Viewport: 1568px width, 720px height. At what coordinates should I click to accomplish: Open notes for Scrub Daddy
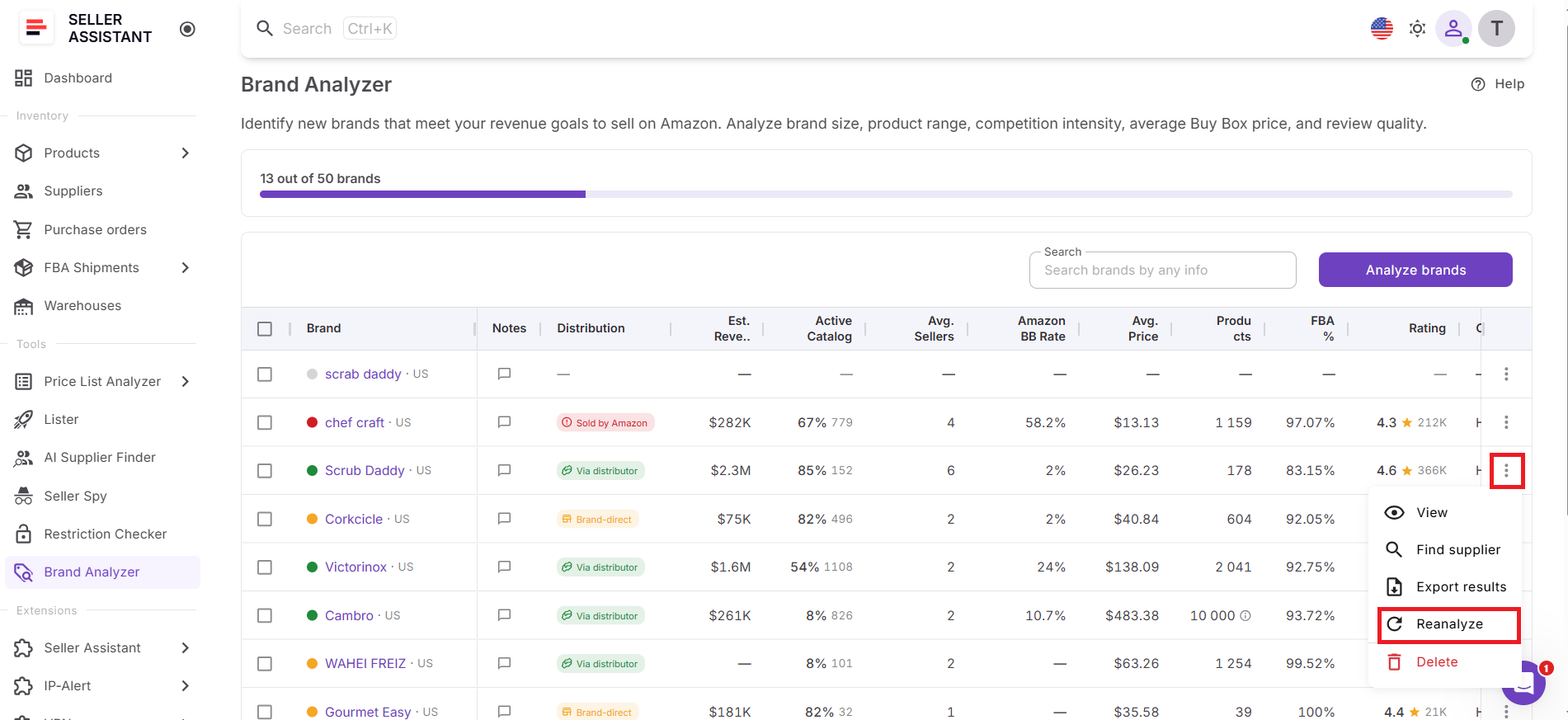[x=505, y=470]
